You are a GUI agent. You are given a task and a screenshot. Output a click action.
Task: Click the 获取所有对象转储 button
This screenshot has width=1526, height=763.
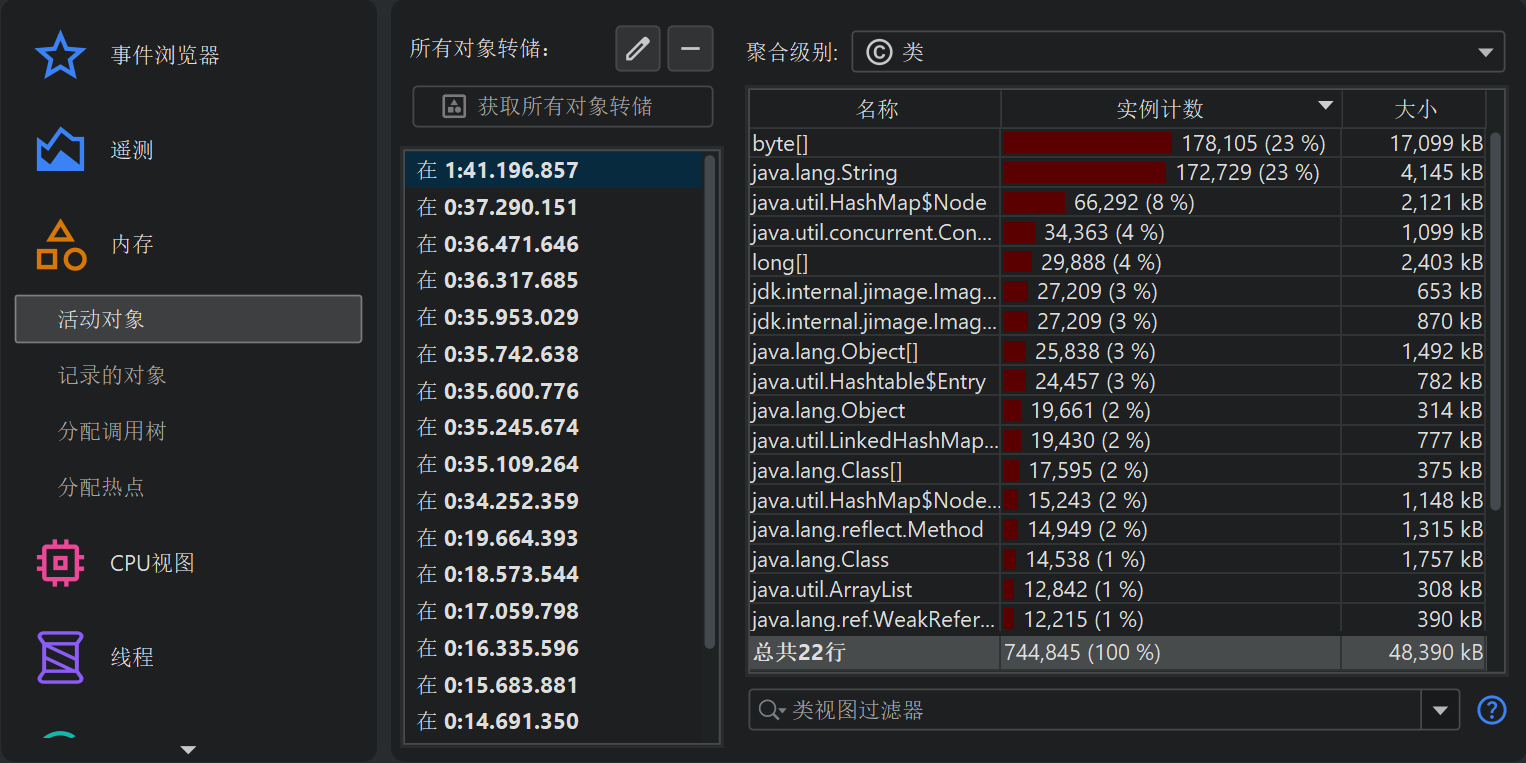click(x=563, y=107)
